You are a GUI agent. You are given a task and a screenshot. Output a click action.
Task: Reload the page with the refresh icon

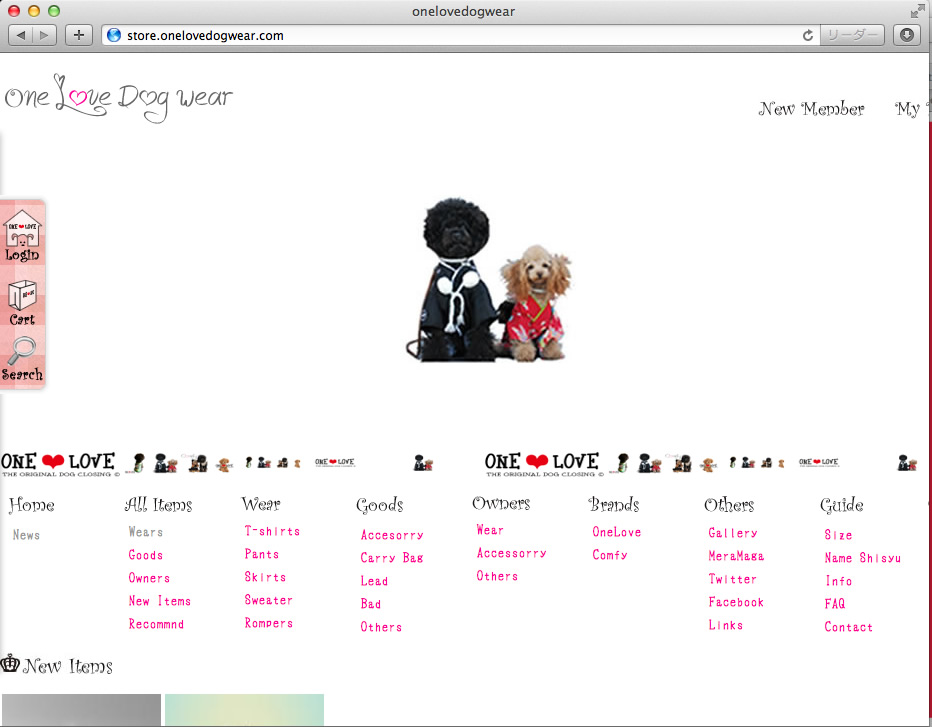(x=807, y=36)
